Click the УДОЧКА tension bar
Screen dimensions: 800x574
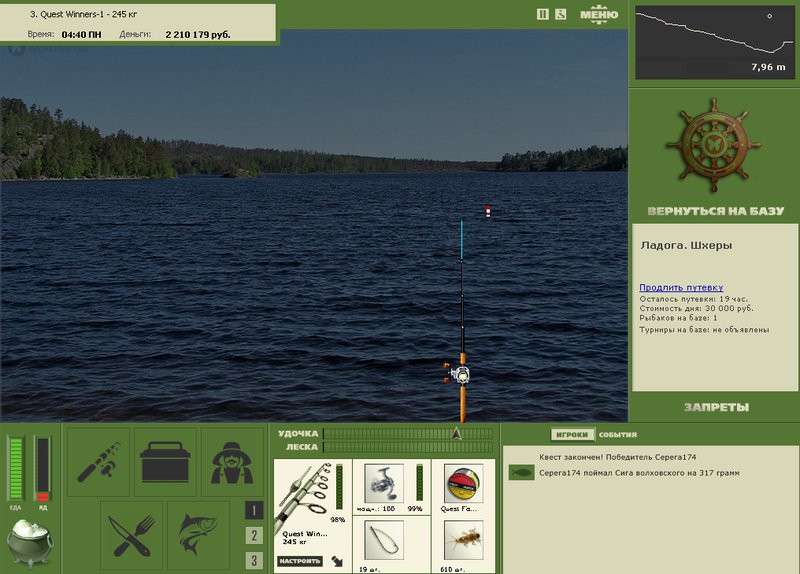click(x=408, y=434)
